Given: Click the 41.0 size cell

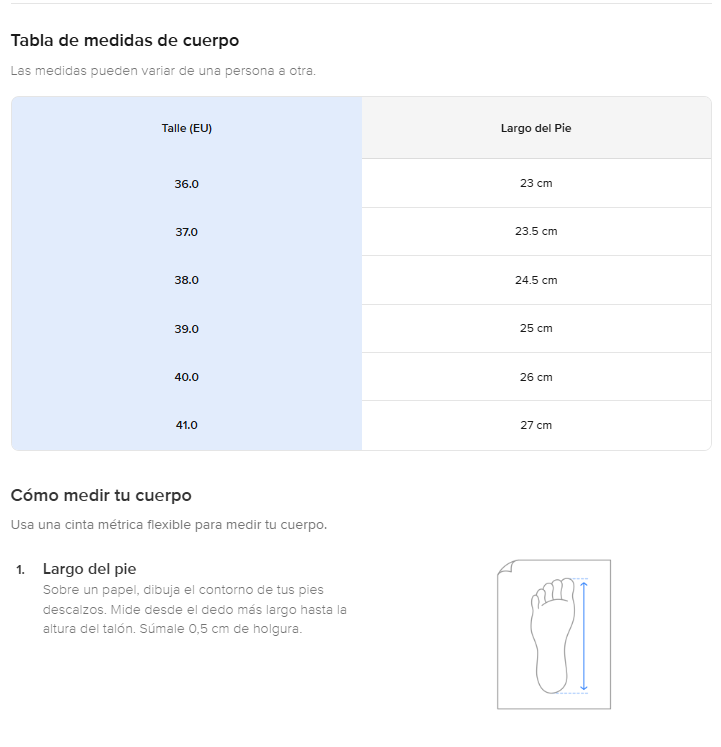Looking at the screenshot, I should click(187, 425).
